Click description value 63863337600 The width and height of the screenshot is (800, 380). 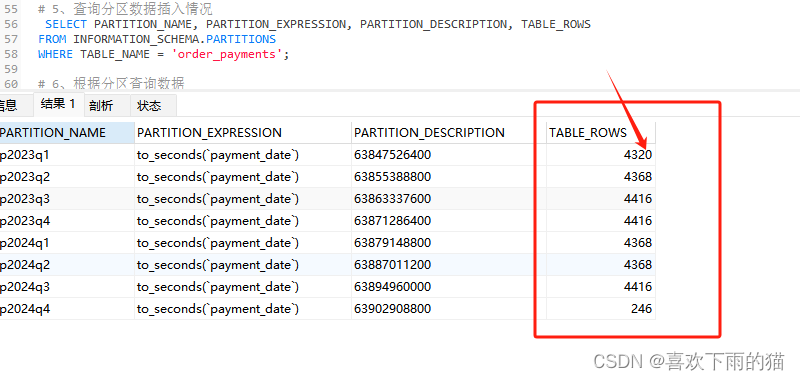[x=392, y=198]
